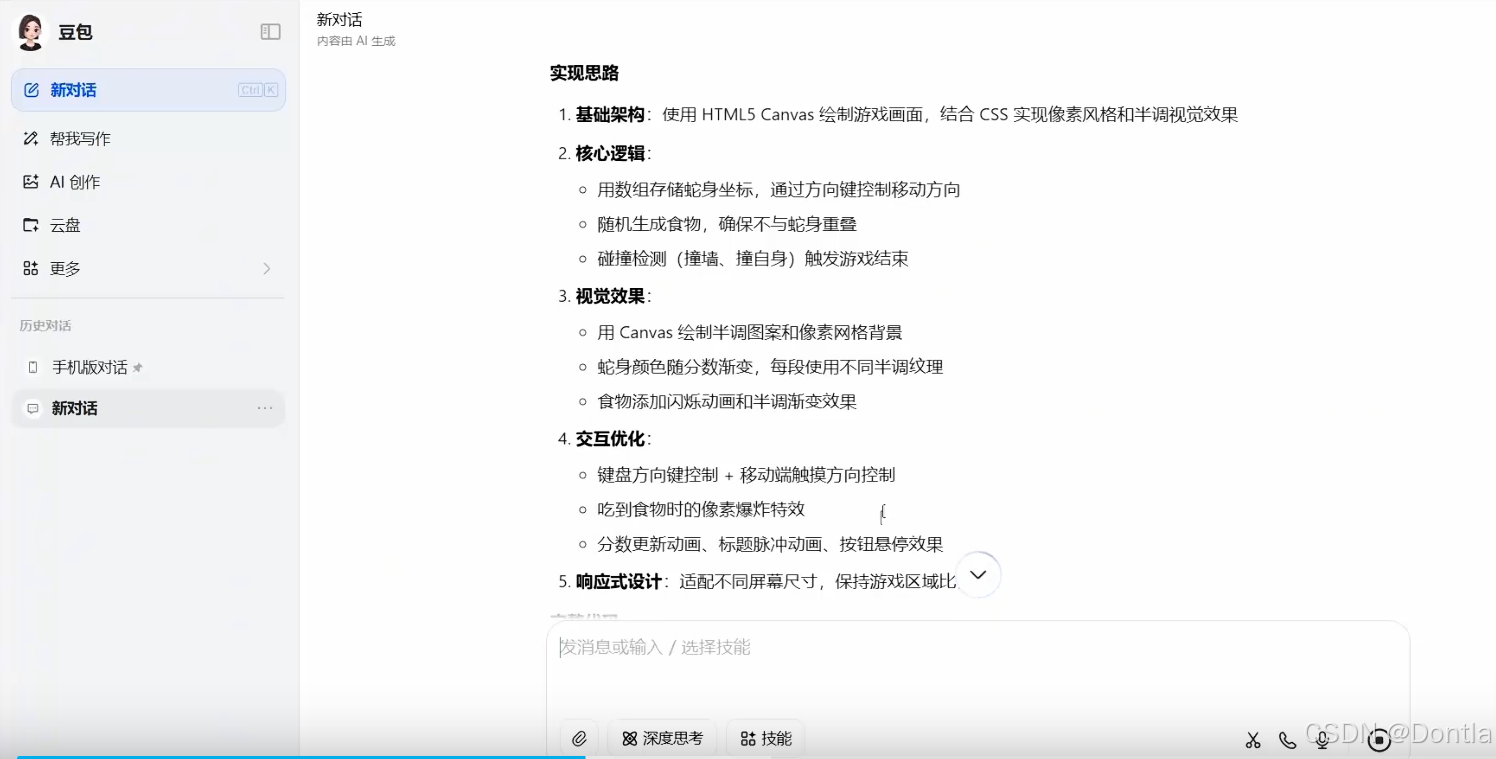Click the Doubao profile avatar
The height and width of the screenshot is (759, 1496).
29,31
